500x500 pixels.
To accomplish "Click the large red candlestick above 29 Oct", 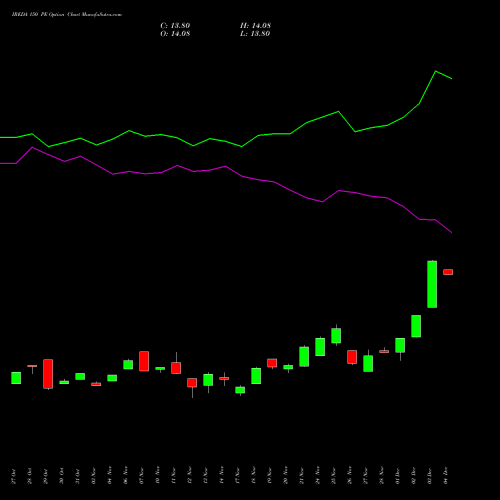I will pos(48,374).
